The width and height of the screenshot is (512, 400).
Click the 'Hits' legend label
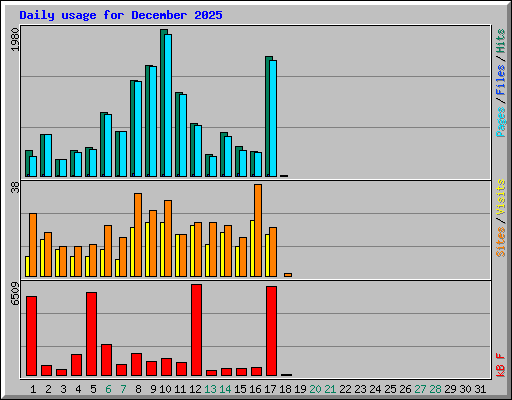point(501,41)
